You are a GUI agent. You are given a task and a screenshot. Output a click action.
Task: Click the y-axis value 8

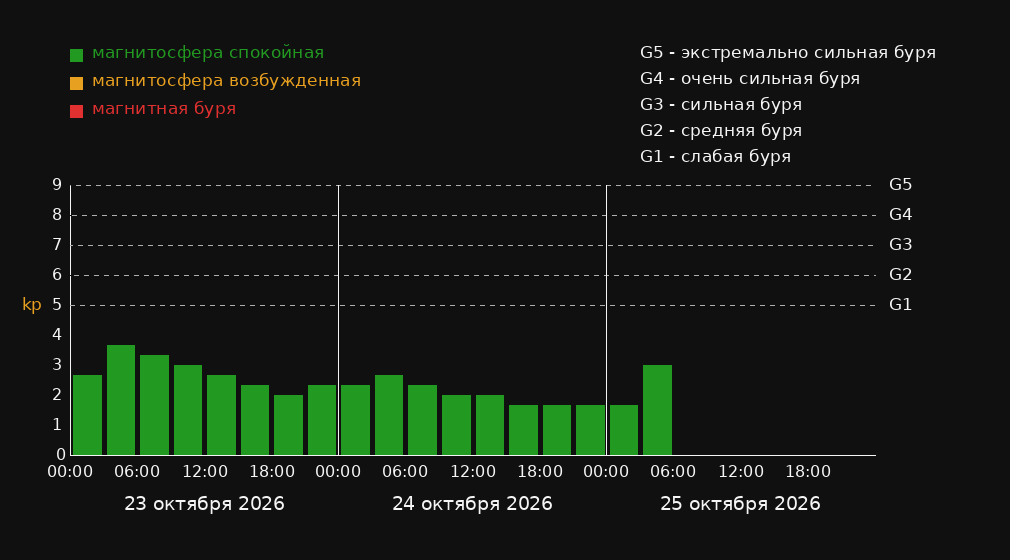click(57, 215)
